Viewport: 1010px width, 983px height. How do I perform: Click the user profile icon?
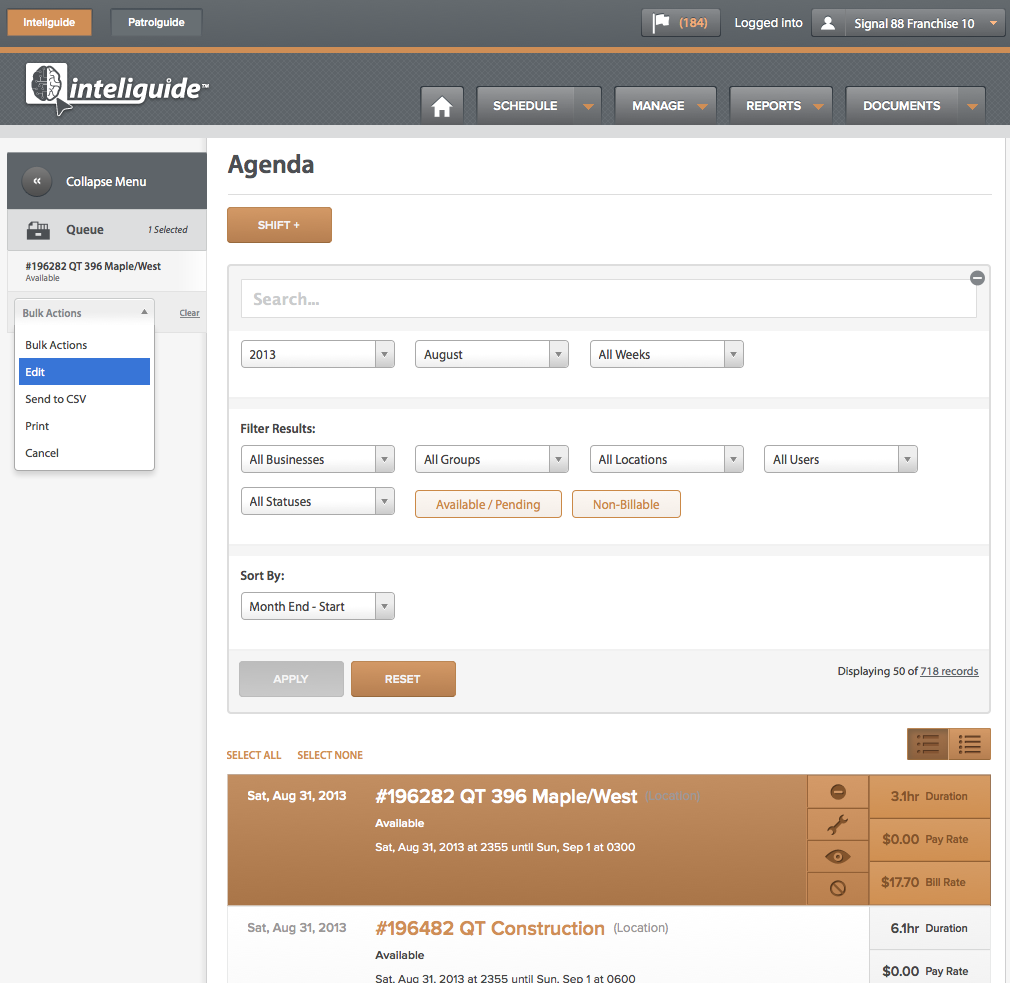coord(828,23)
